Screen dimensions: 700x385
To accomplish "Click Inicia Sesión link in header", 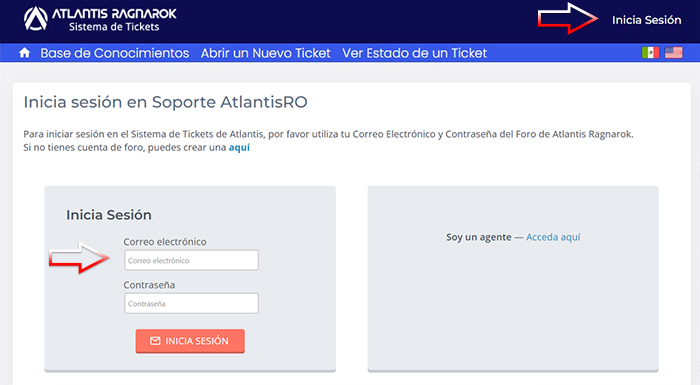I will point(646,20).
